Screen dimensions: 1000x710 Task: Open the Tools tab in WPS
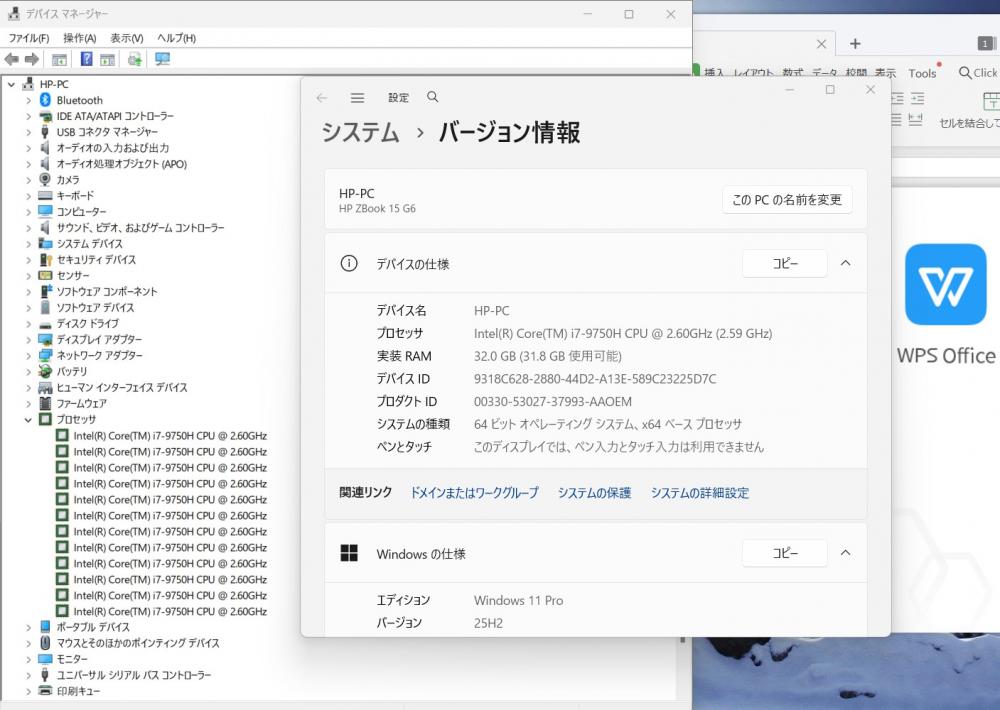point(922,73)
